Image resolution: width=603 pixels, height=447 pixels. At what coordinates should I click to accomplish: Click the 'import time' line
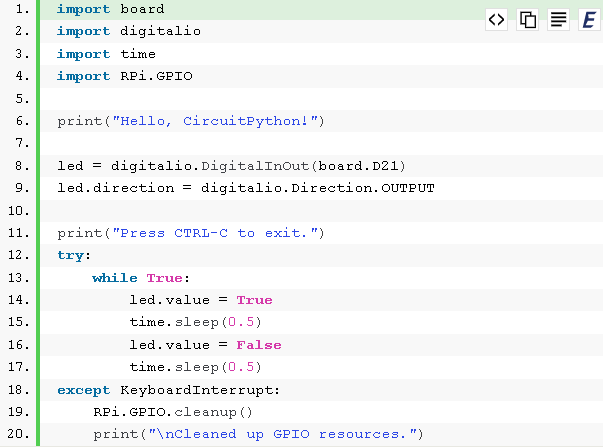(x=106, y=54)
